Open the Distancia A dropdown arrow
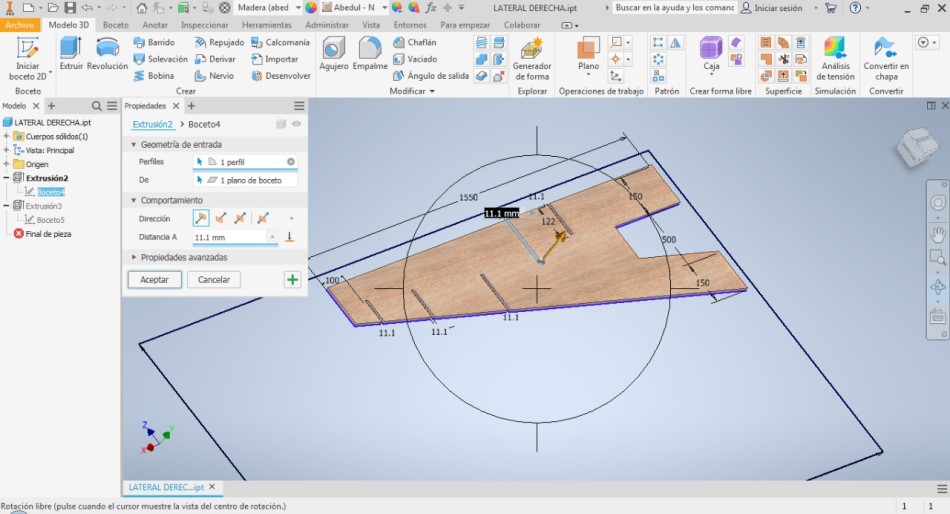This screenshot has width=950, height=514. [x=272, y=237]
